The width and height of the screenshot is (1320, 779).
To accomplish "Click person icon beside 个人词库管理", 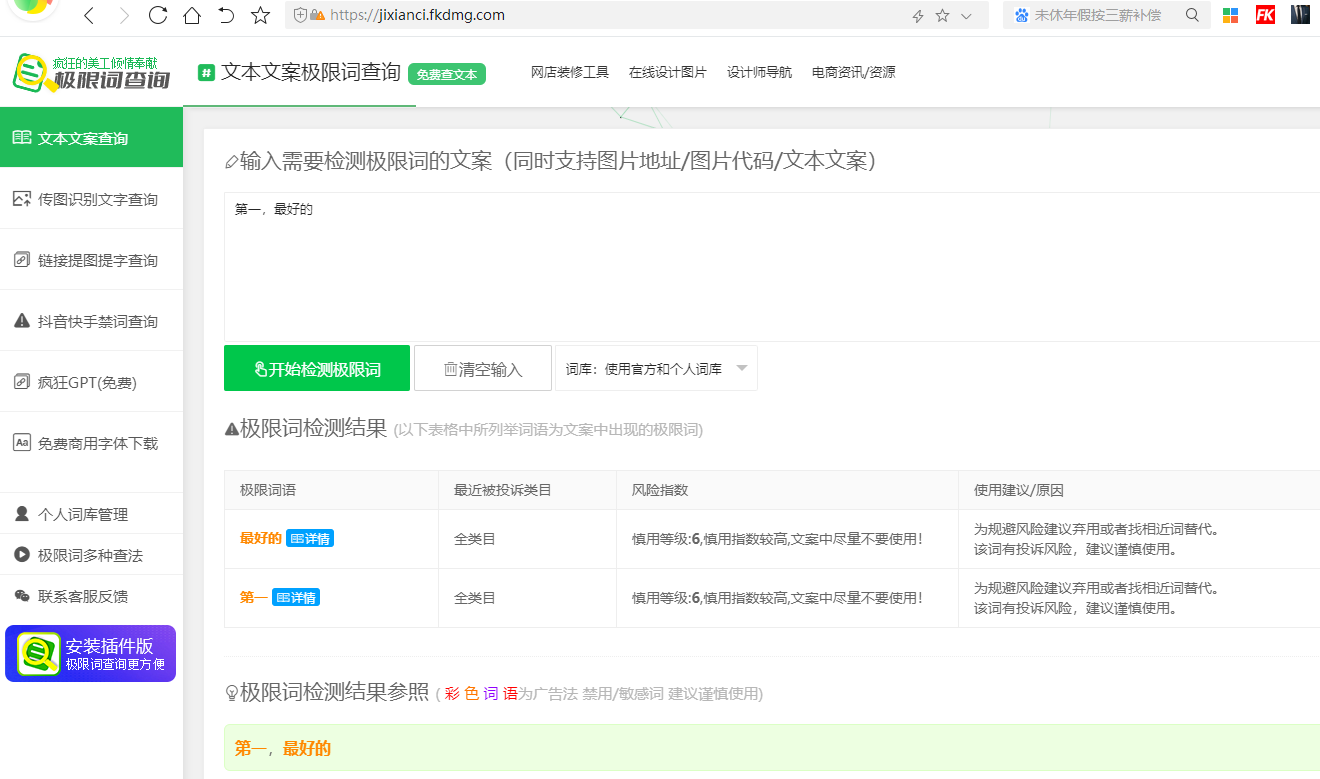I will (x=21, y=514).
